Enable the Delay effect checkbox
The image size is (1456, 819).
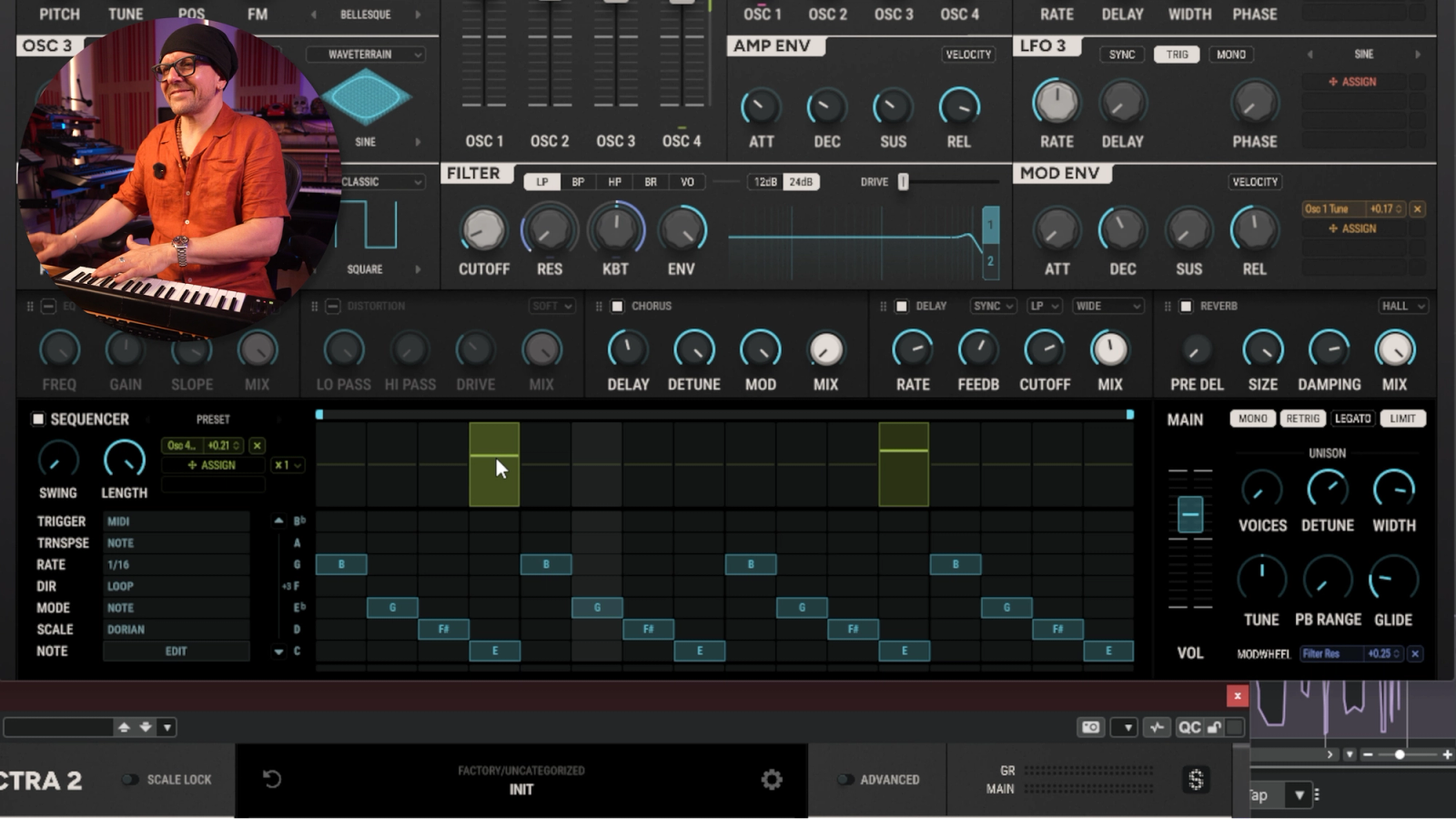click(x=901, y=306)
